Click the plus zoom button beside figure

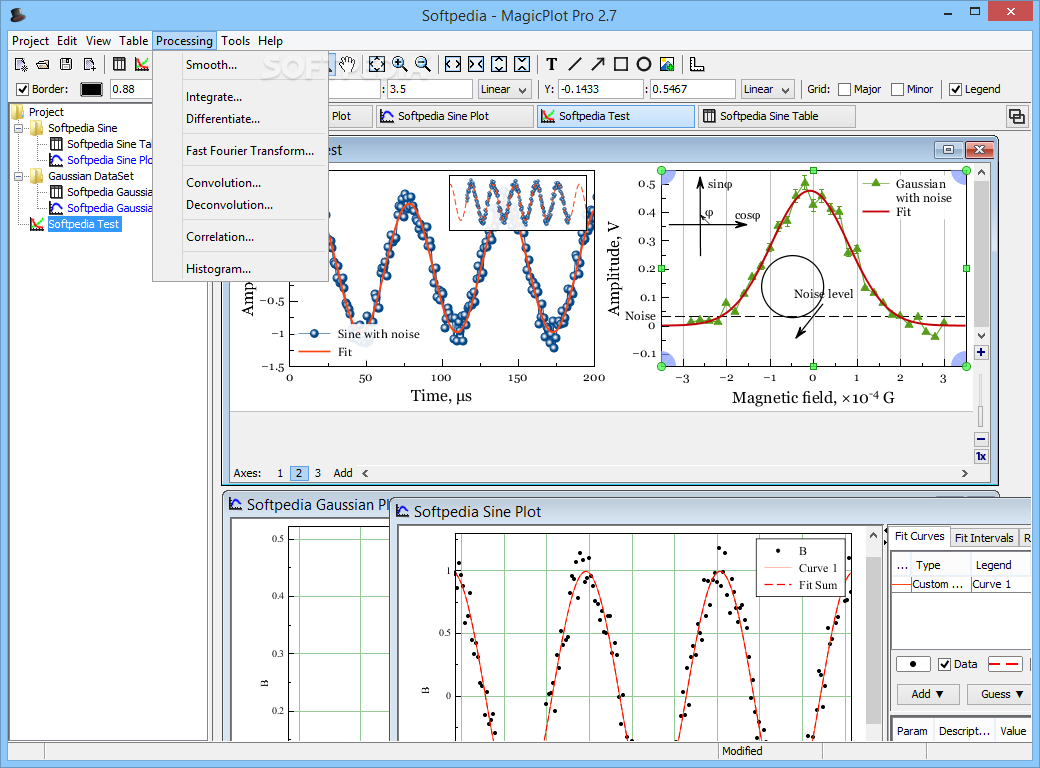tap(981, 352)
